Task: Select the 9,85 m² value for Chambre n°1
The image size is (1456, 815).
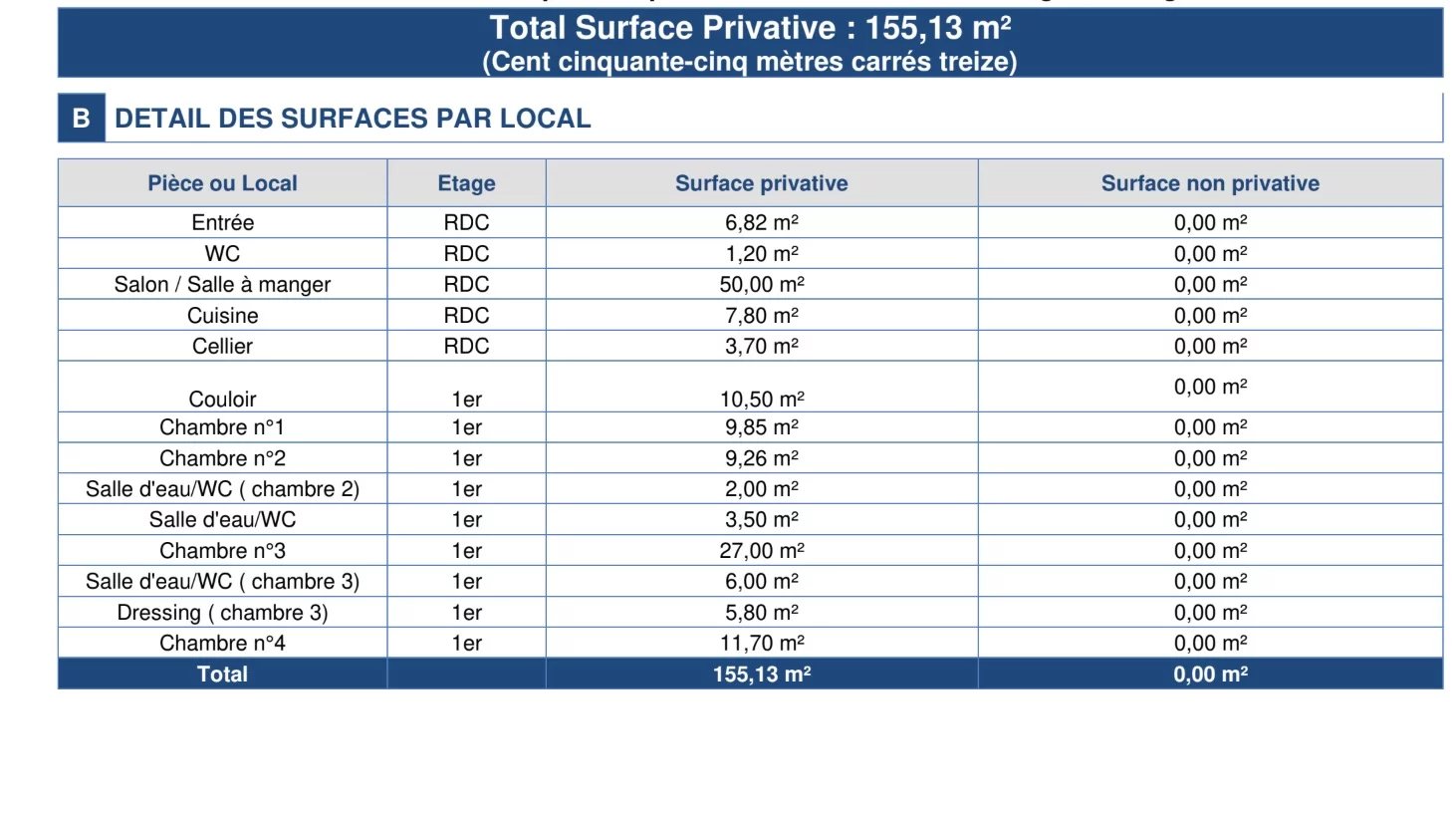Action: point(761,427)
